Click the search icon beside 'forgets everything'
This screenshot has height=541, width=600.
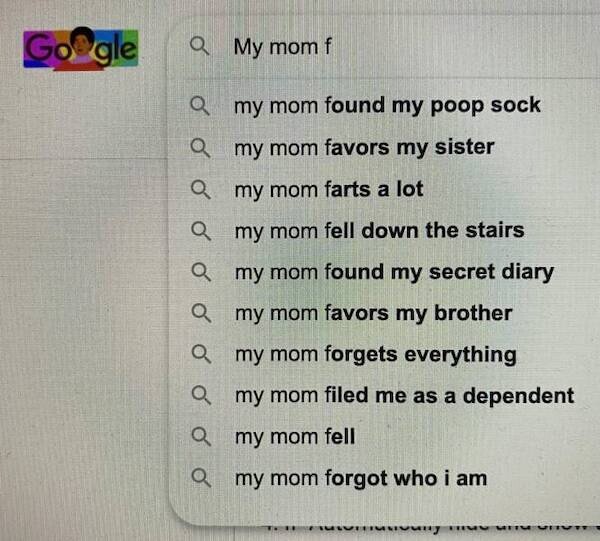[x=200, y=354]
